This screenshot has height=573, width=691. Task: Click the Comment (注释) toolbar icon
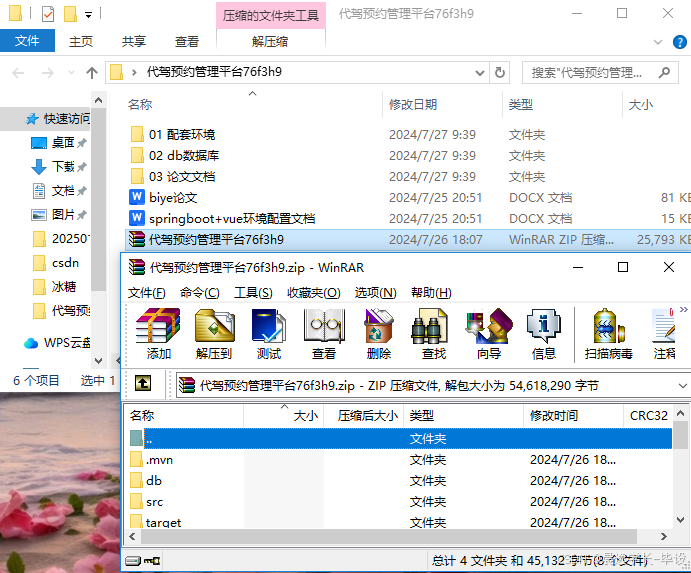665,334
